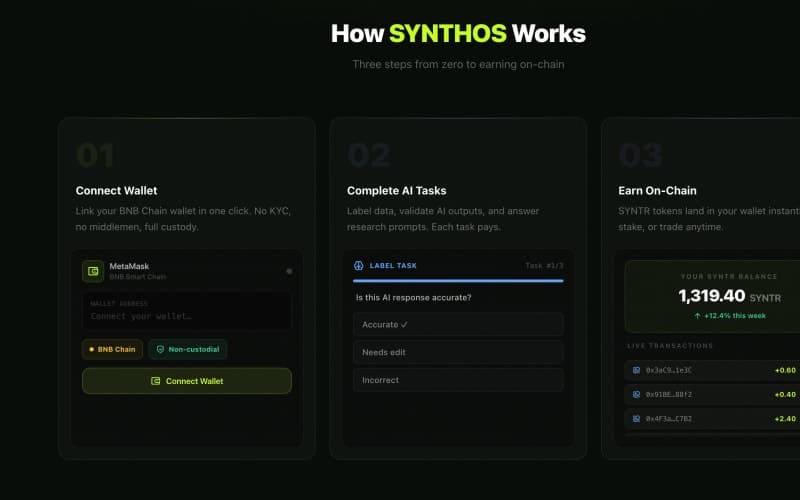Click the transaction icon beside 0x91BE…88f2
This screenshot has width=800, height=500.
(636, 394)
